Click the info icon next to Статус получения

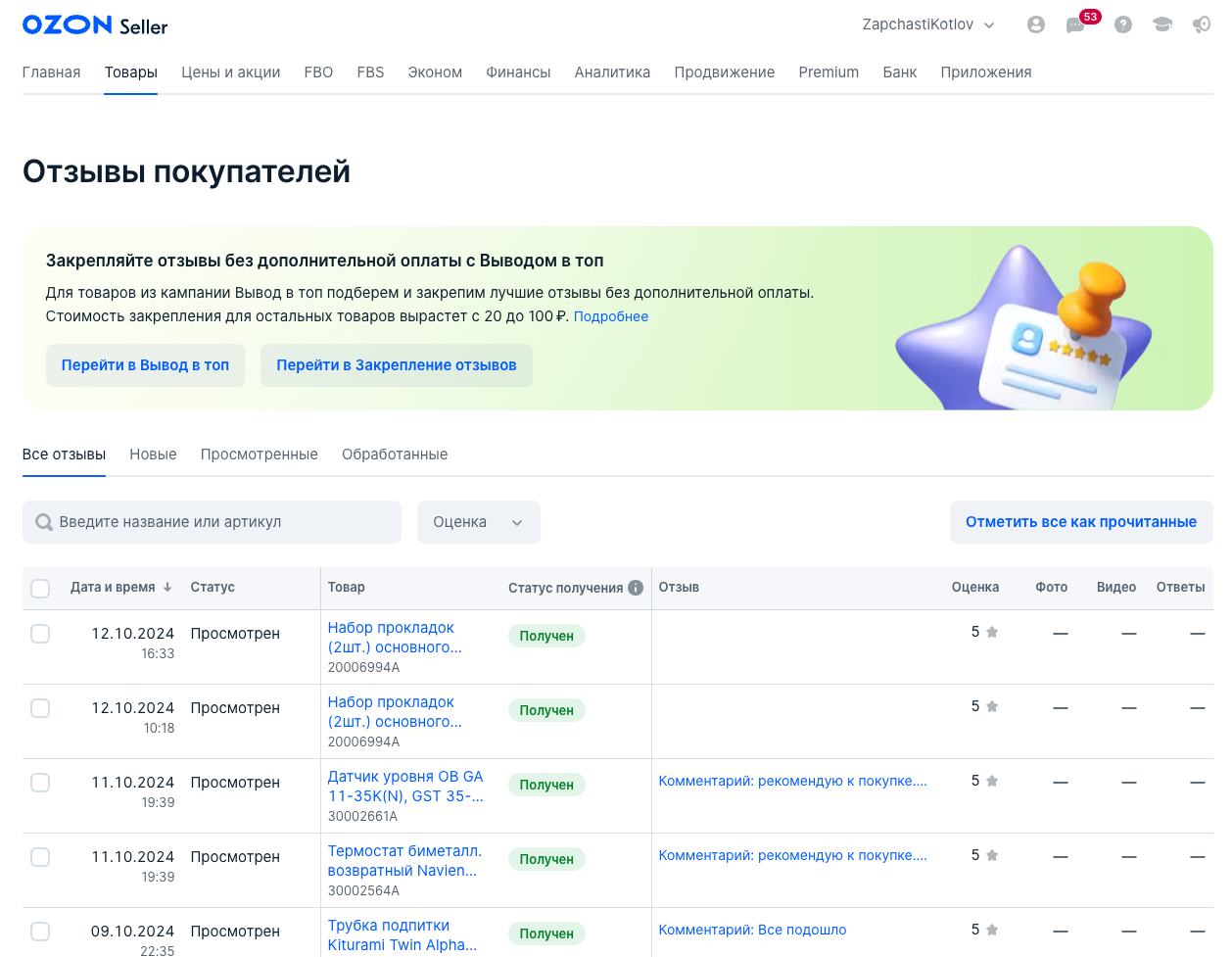click(x=636, y=588)
